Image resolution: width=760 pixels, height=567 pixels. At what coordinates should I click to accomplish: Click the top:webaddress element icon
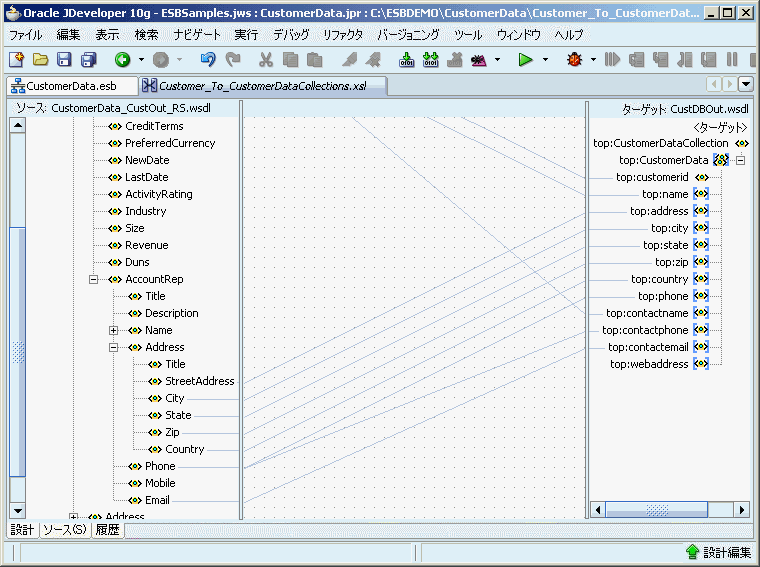[701, 363]
